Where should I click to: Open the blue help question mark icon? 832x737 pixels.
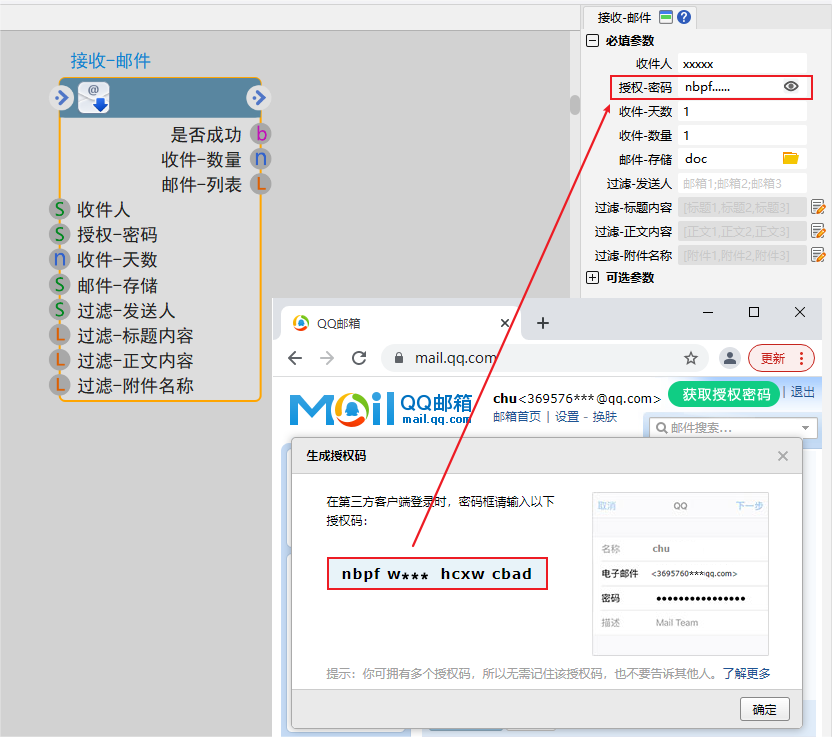[684, 17]
